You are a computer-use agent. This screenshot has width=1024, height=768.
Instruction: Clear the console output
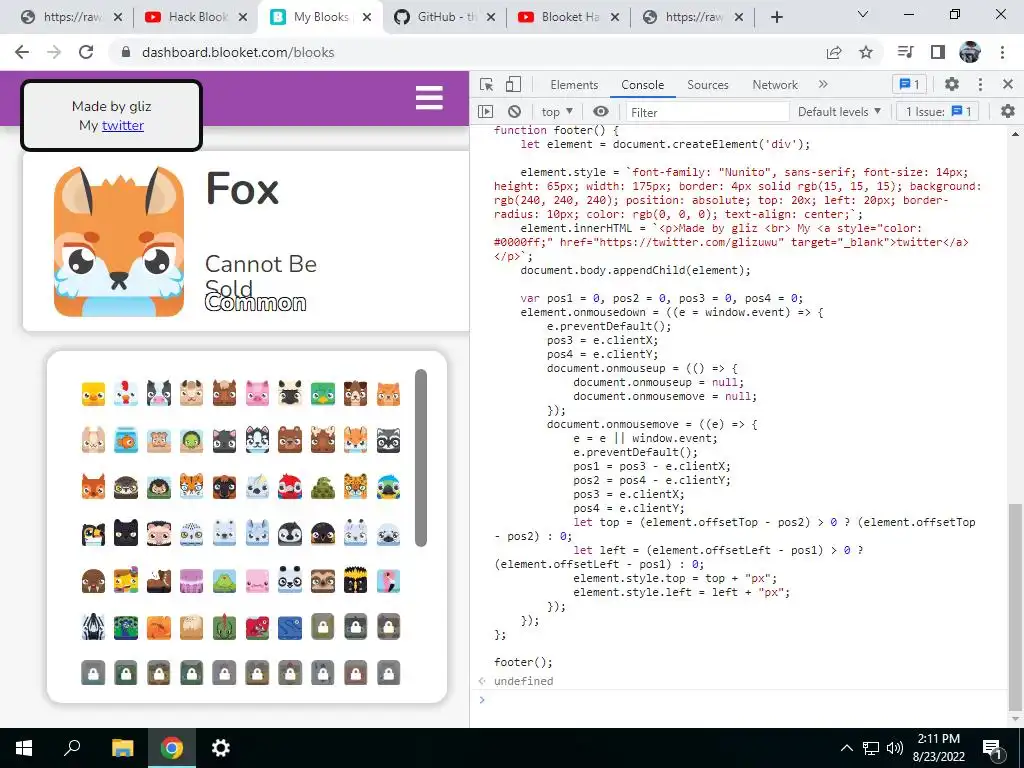515,112
